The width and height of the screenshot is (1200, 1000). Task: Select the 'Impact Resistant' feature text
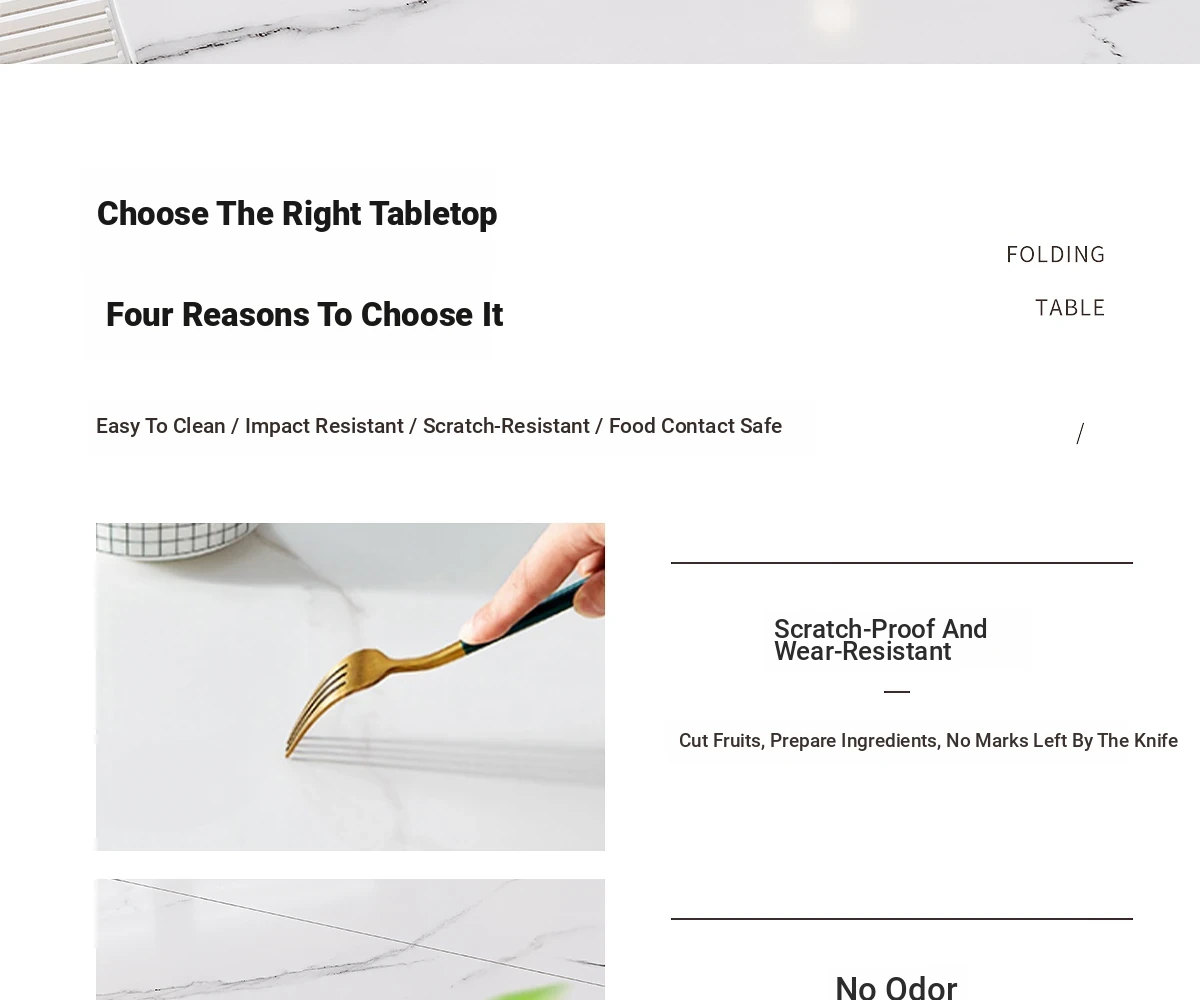(324, 426)
